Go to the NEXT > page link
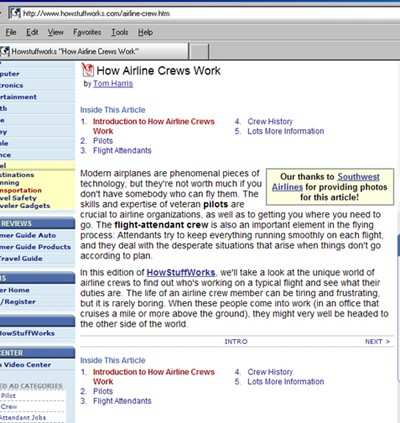 point(377,341)
